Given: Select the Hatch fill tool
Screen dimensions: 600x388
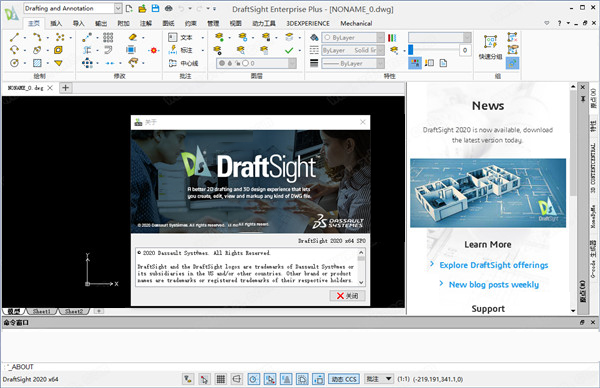Looking at the screenshot, I should click(x=37, y=63).
